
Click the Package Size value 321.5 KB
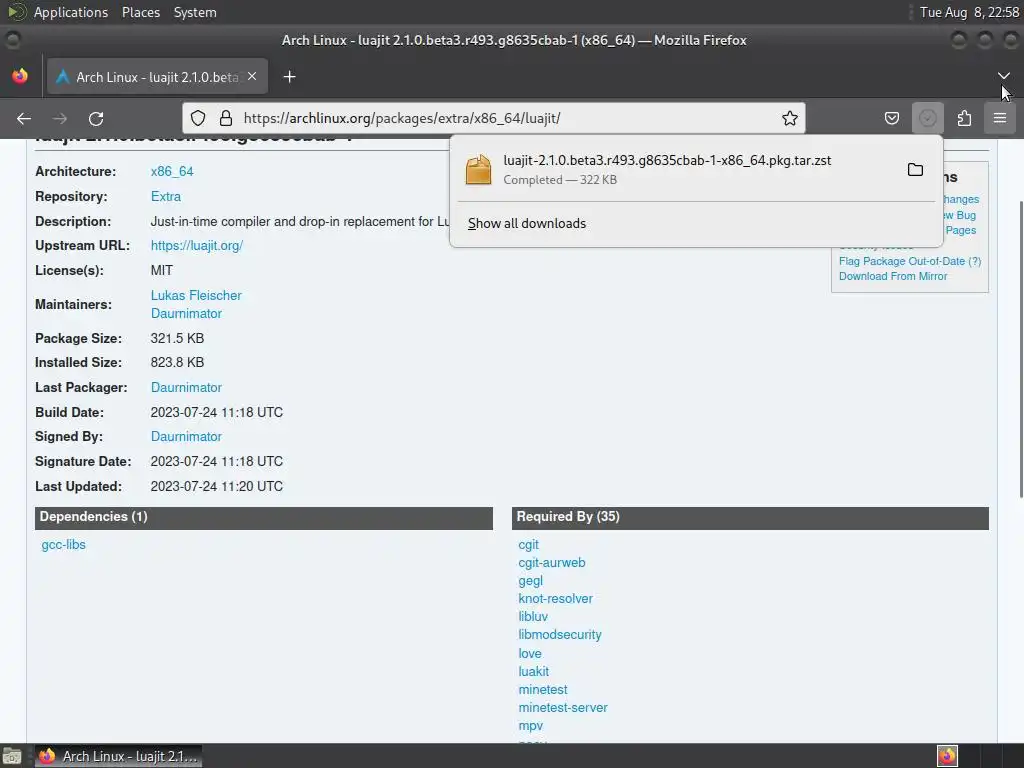177,338
